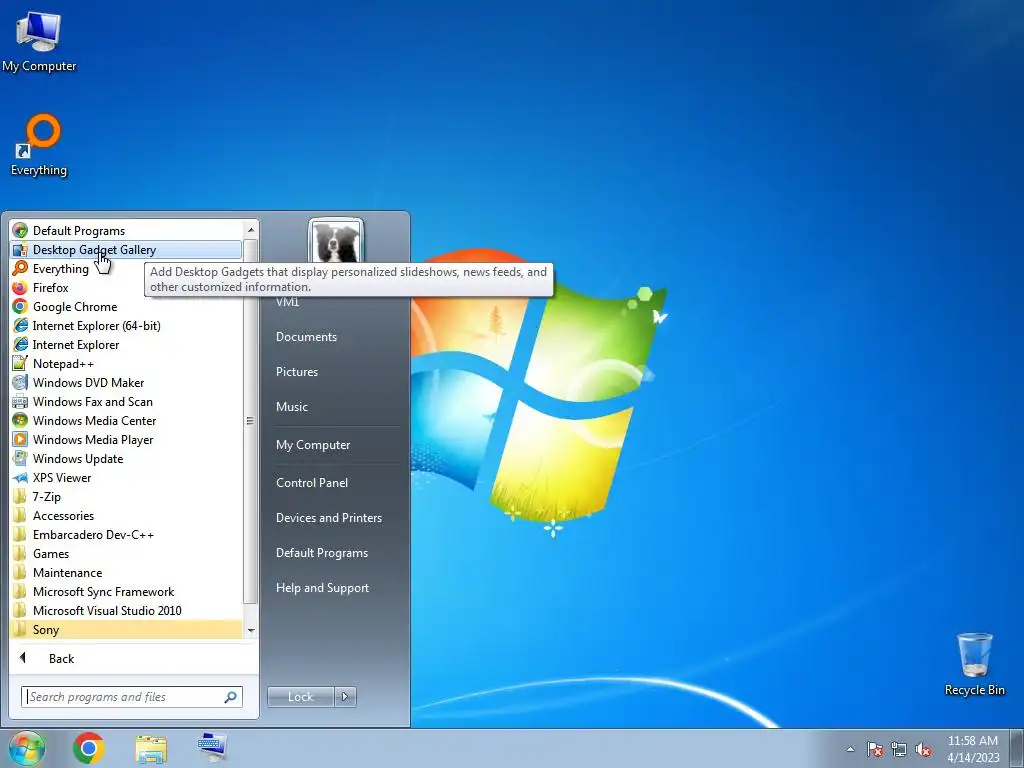Open Music from Start menu right pane
The image size is (1024, 768).
point(291,407)
